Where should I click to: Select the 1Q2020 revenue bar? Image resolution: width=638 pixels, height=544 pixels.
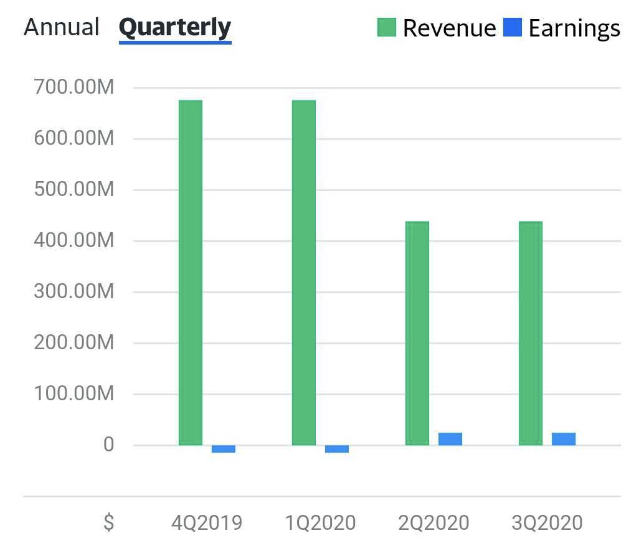[304, 272]
